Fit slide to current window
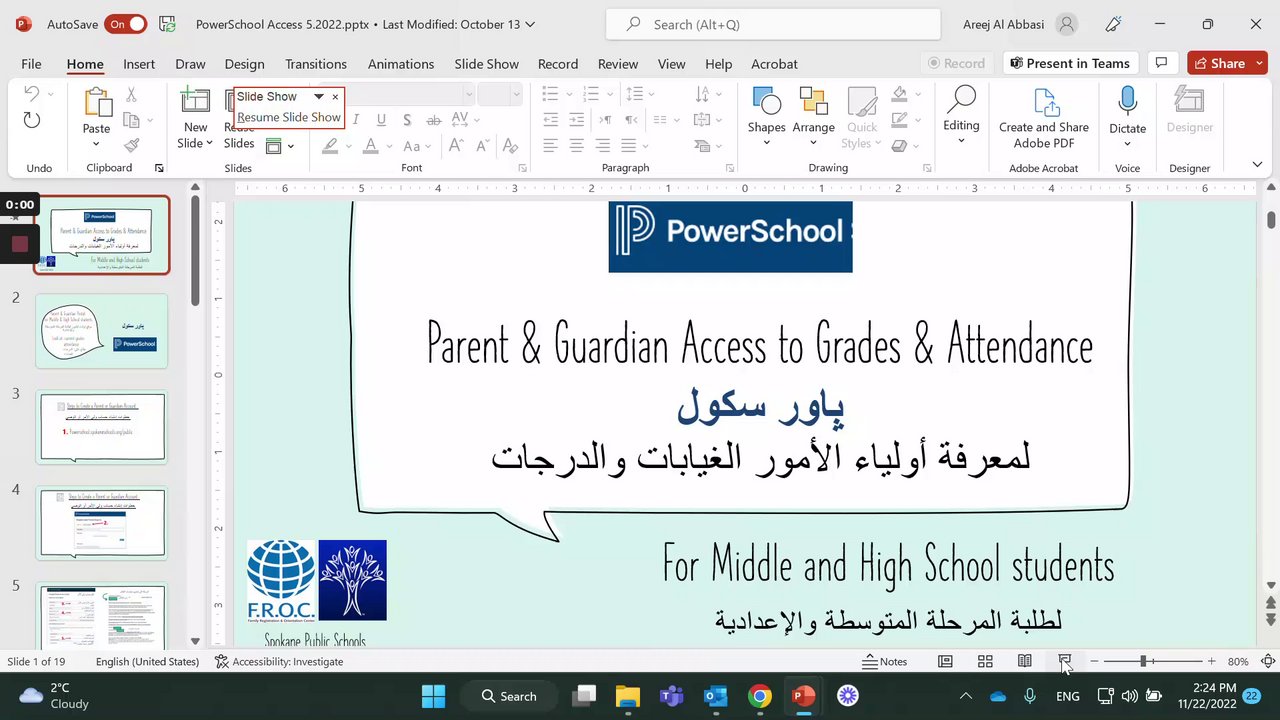This screenshot has width=1280, height=720. click(1268, 662)
